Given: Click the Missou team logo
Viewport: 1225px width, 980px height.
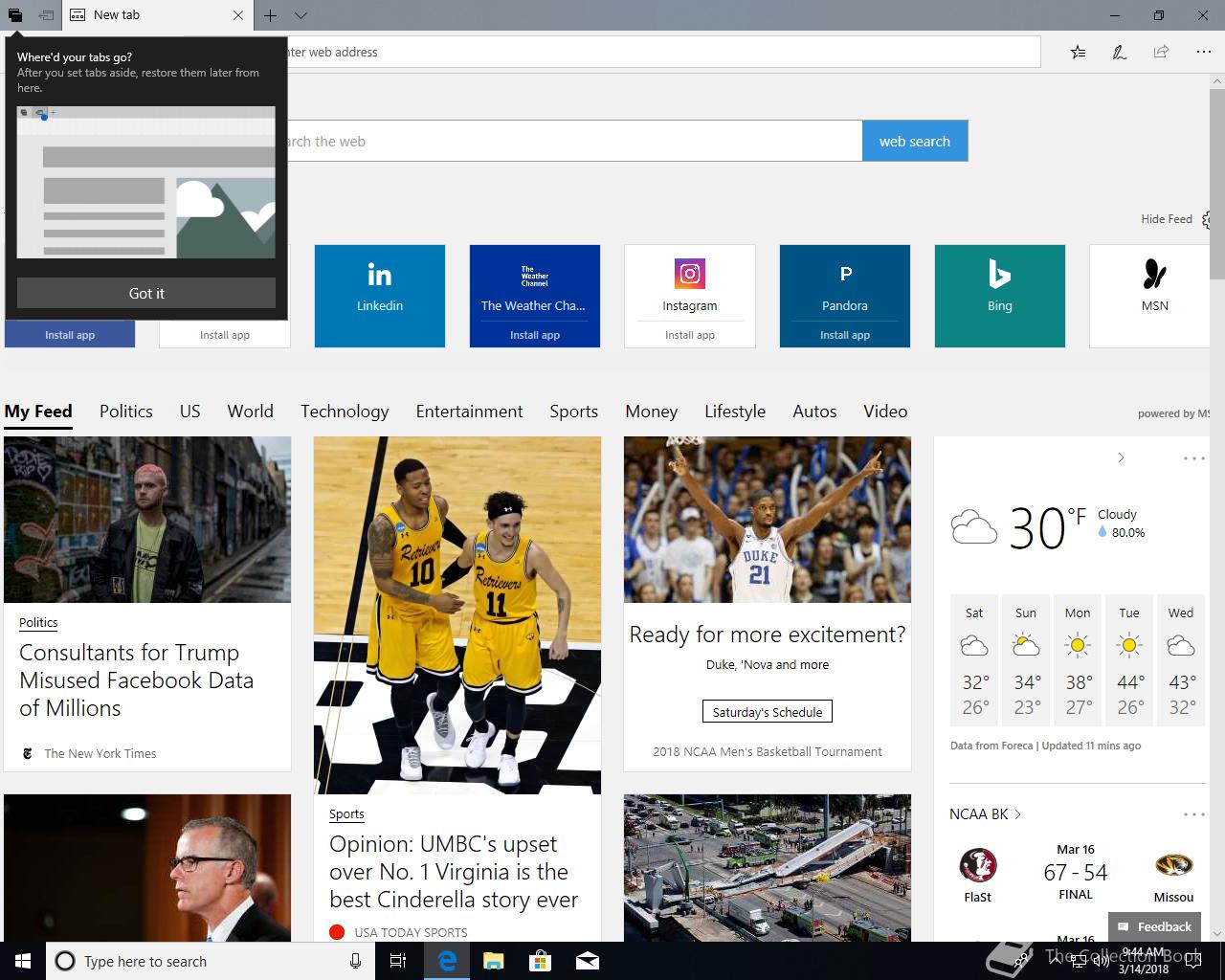Looking at the screenshot, I should [x=1173, y=865].
